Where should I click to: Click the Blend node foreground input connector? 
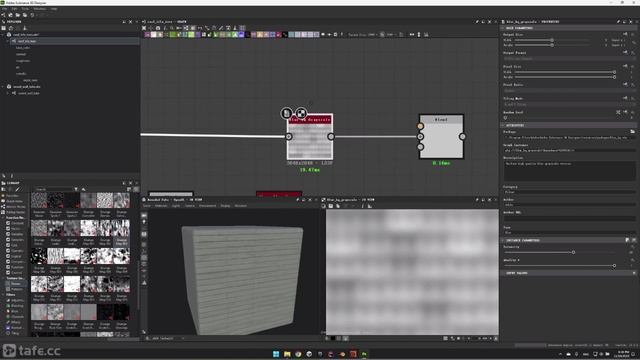tap(420, 126)
